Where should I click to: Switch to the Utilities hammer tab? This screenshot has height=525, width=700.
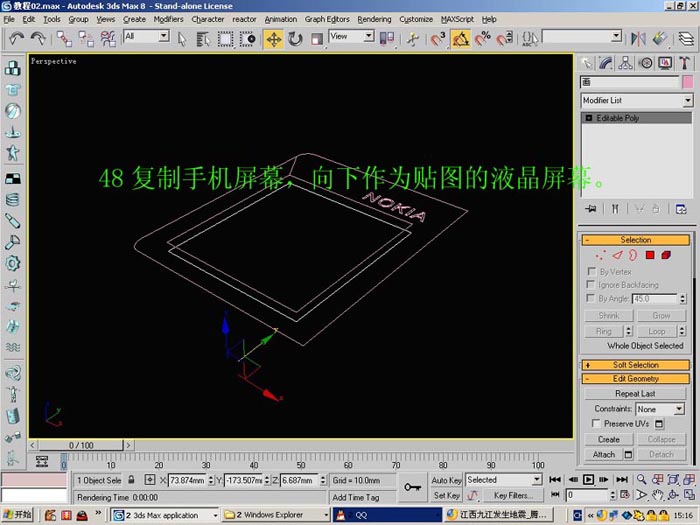click(684, 63)
